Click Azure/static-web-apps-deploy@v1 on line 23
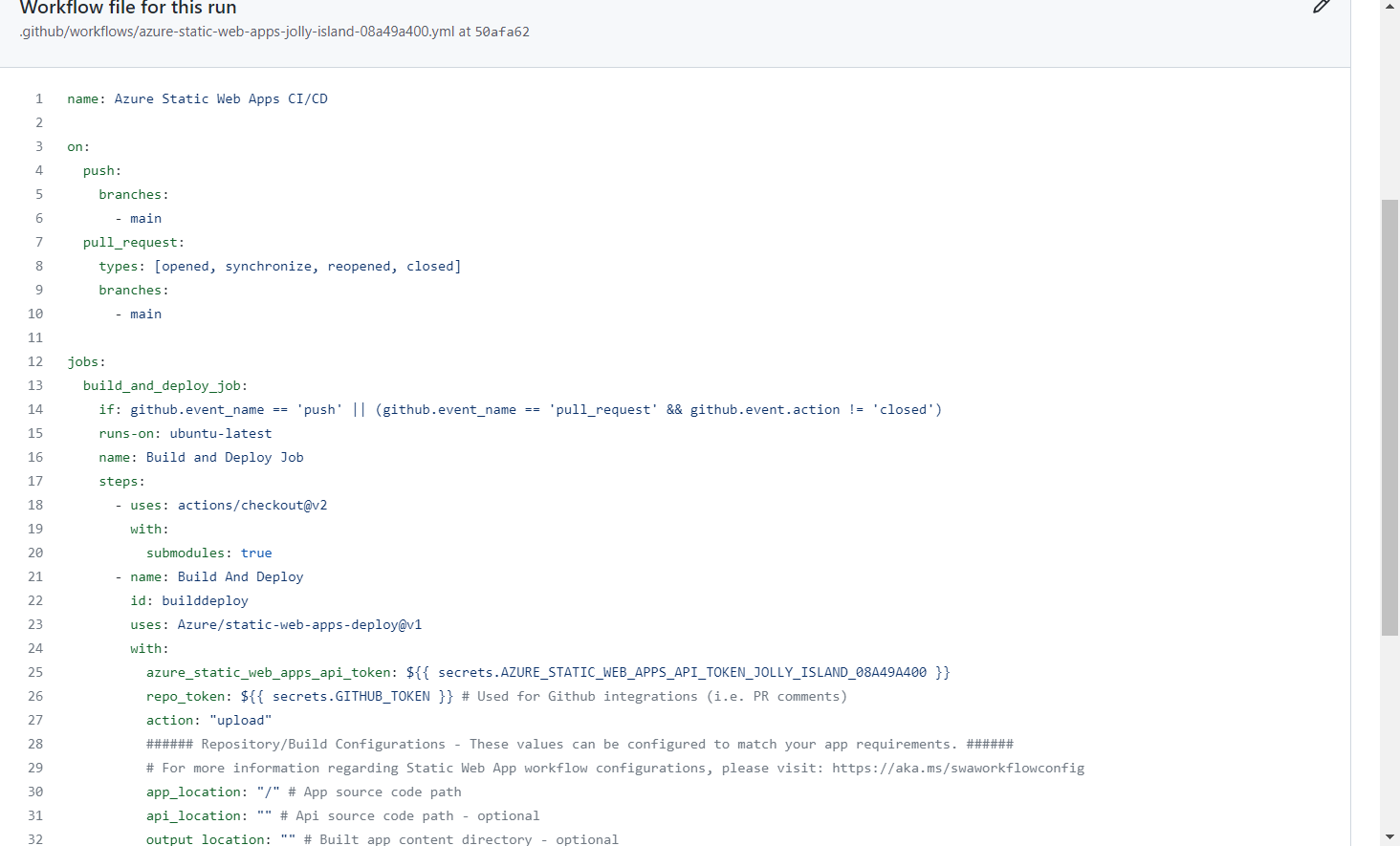Viewport: 1400px width, 846px height. (x=299, y=624)
